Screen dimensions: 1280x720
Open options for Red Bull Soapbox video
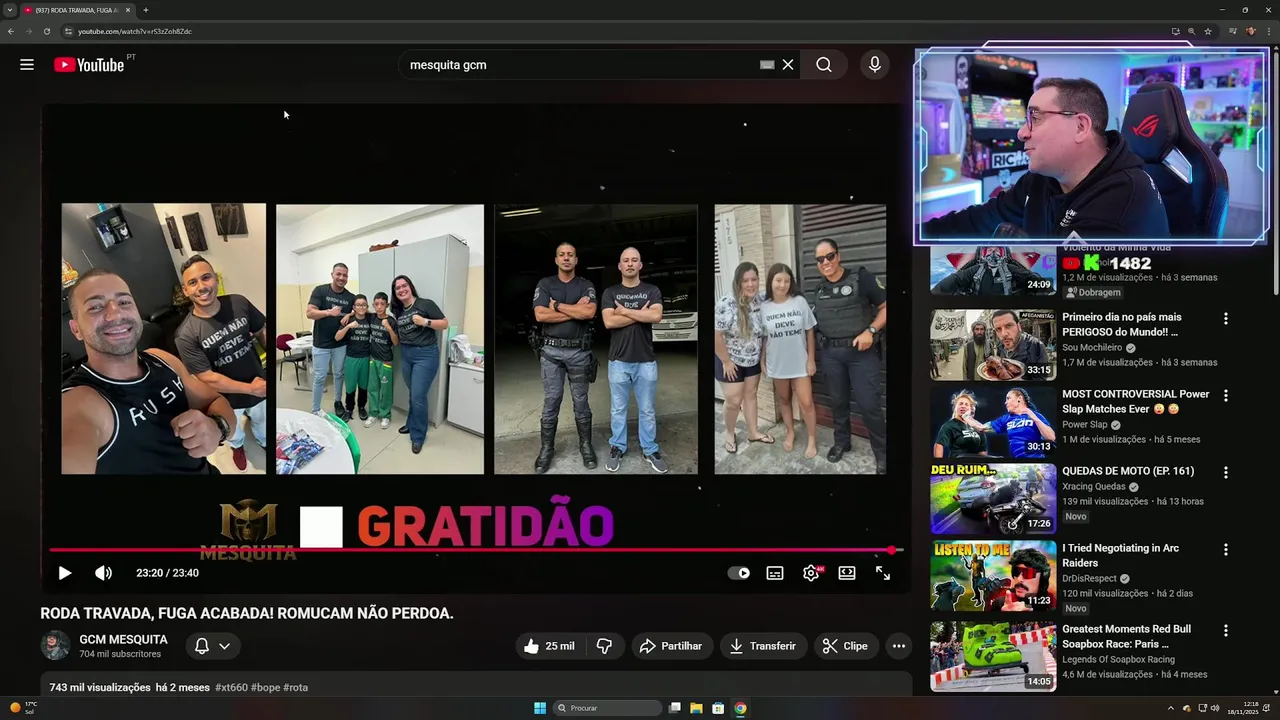point(1225,631)
